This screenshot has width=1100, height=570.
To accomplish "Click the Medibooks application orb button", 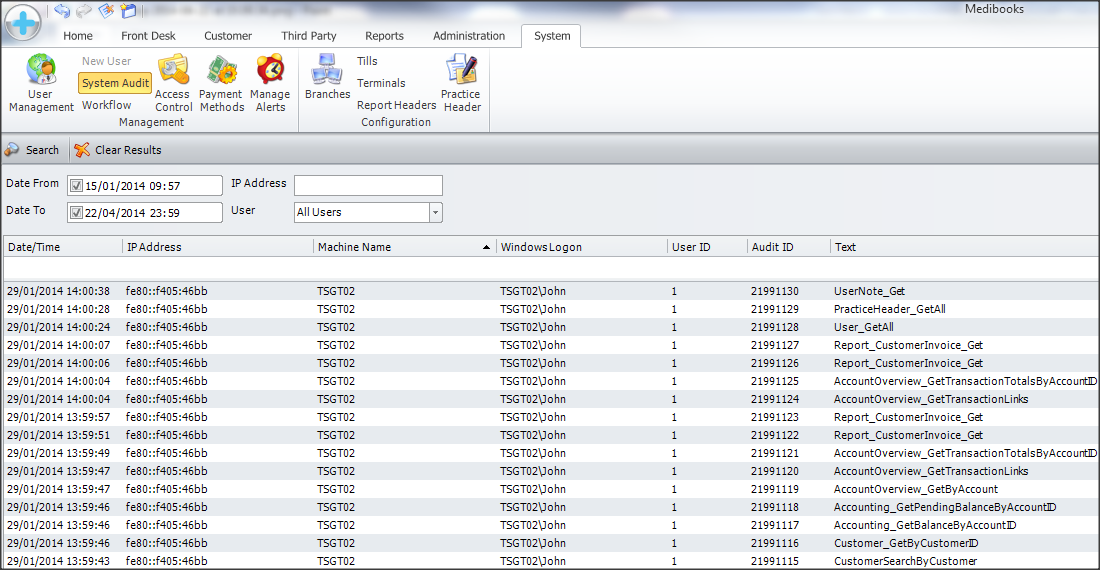I will [23, 21].
